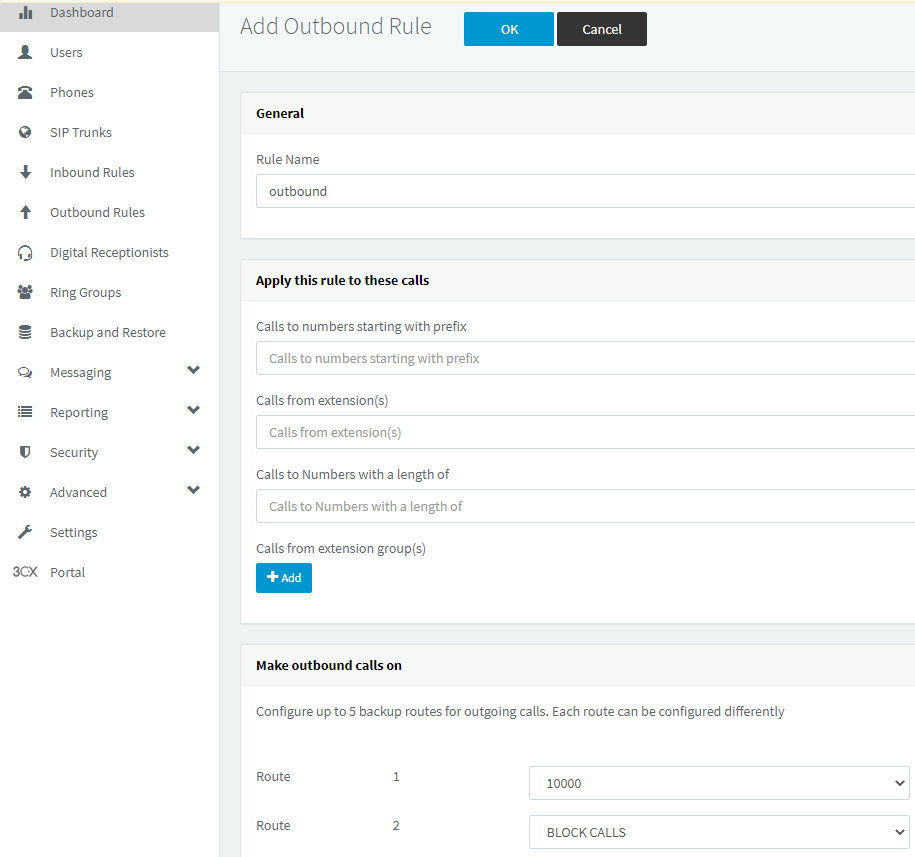915x857 pixels.
Task: Click the Configure up to 5 backup routes text
Action: click(x=520, y=712)
